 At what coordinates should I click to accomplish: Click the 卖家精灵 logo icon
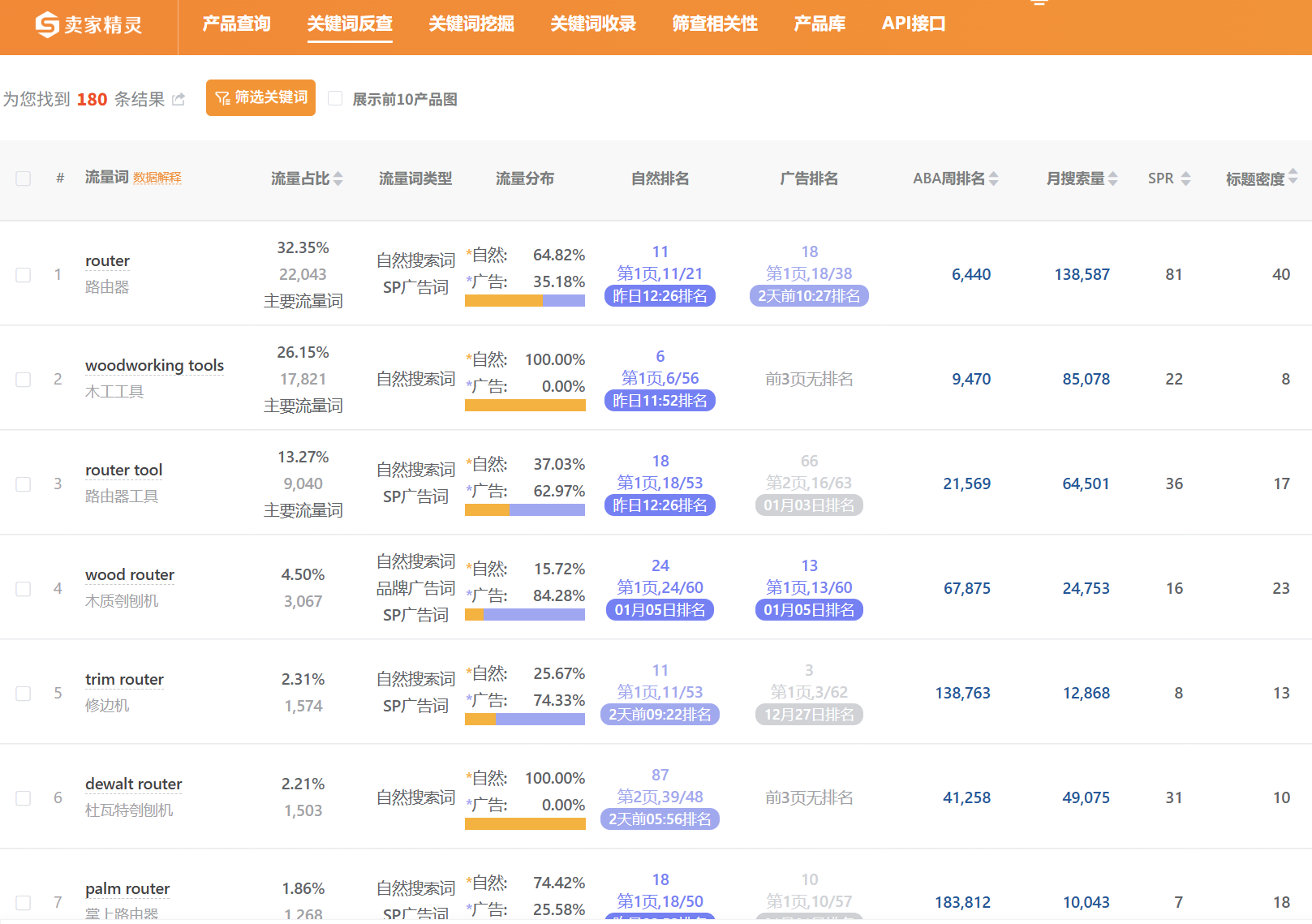click(47, 25)
